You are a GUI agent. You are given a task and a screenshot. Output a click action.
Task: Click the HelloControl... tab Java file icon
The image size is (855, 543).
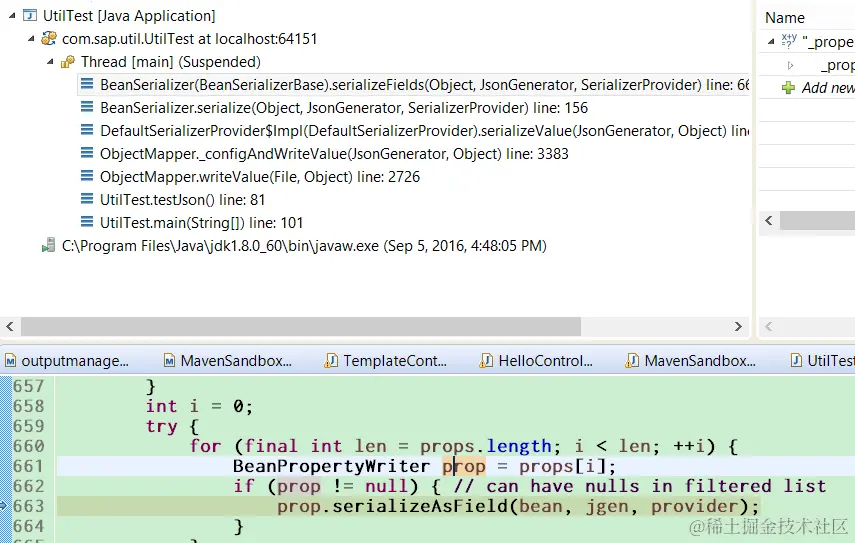[486, 360]
